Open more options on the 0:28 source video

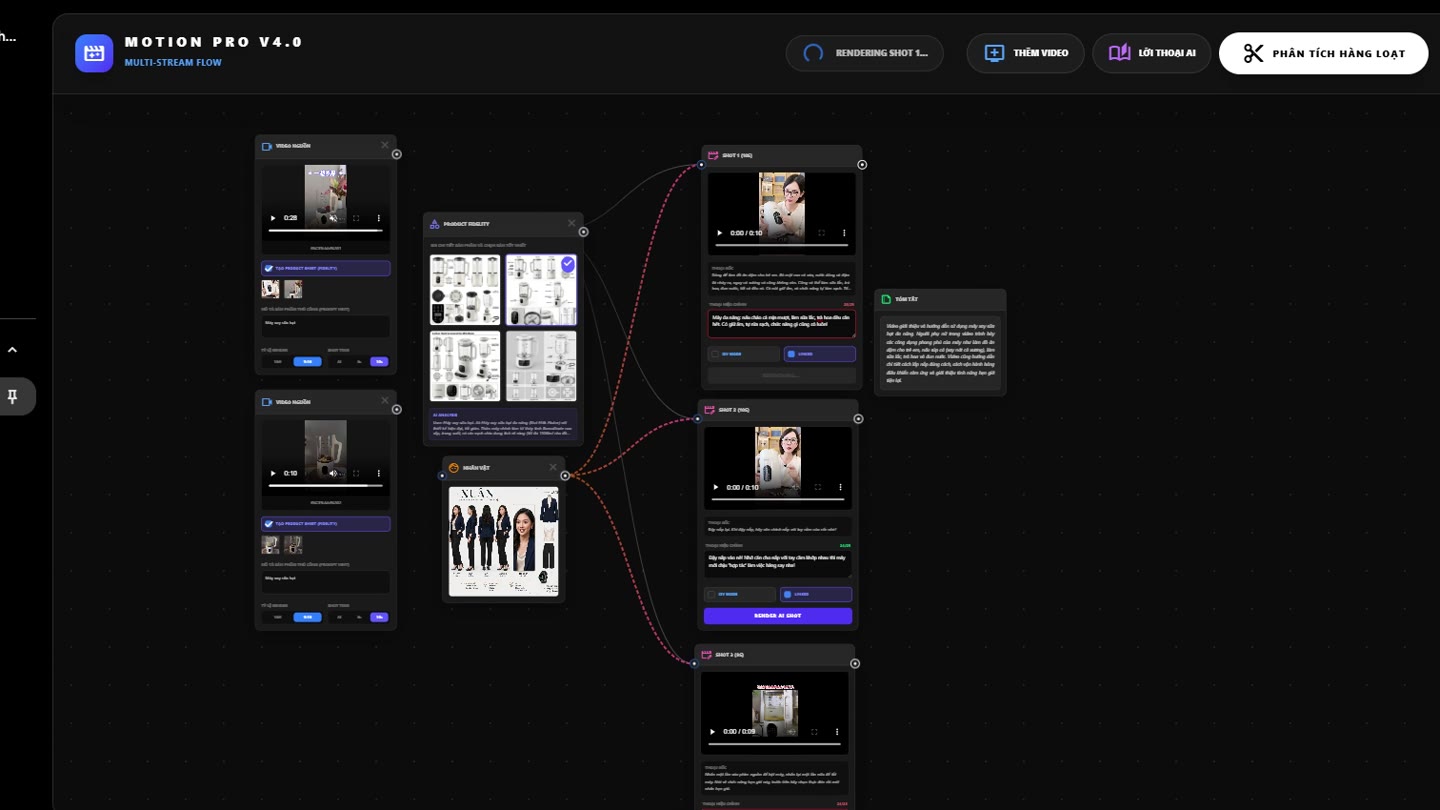(379, 218)
